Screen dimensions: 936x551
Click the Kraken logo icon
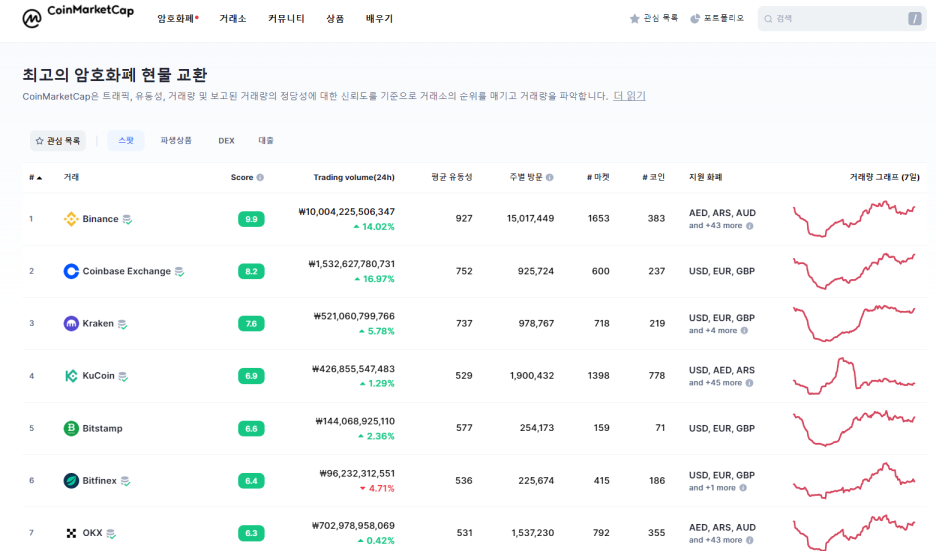tap(71, 324)
